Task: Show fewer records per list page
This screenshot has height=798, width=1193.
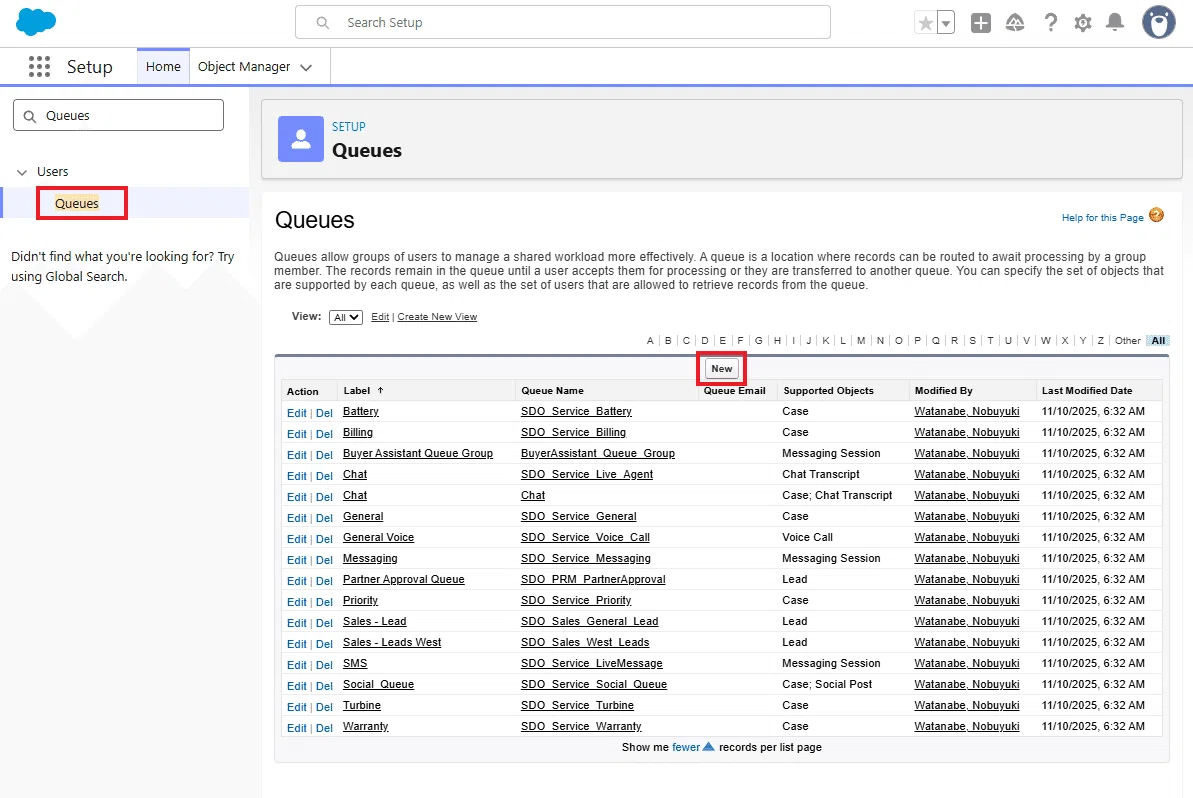Action: 686,747
